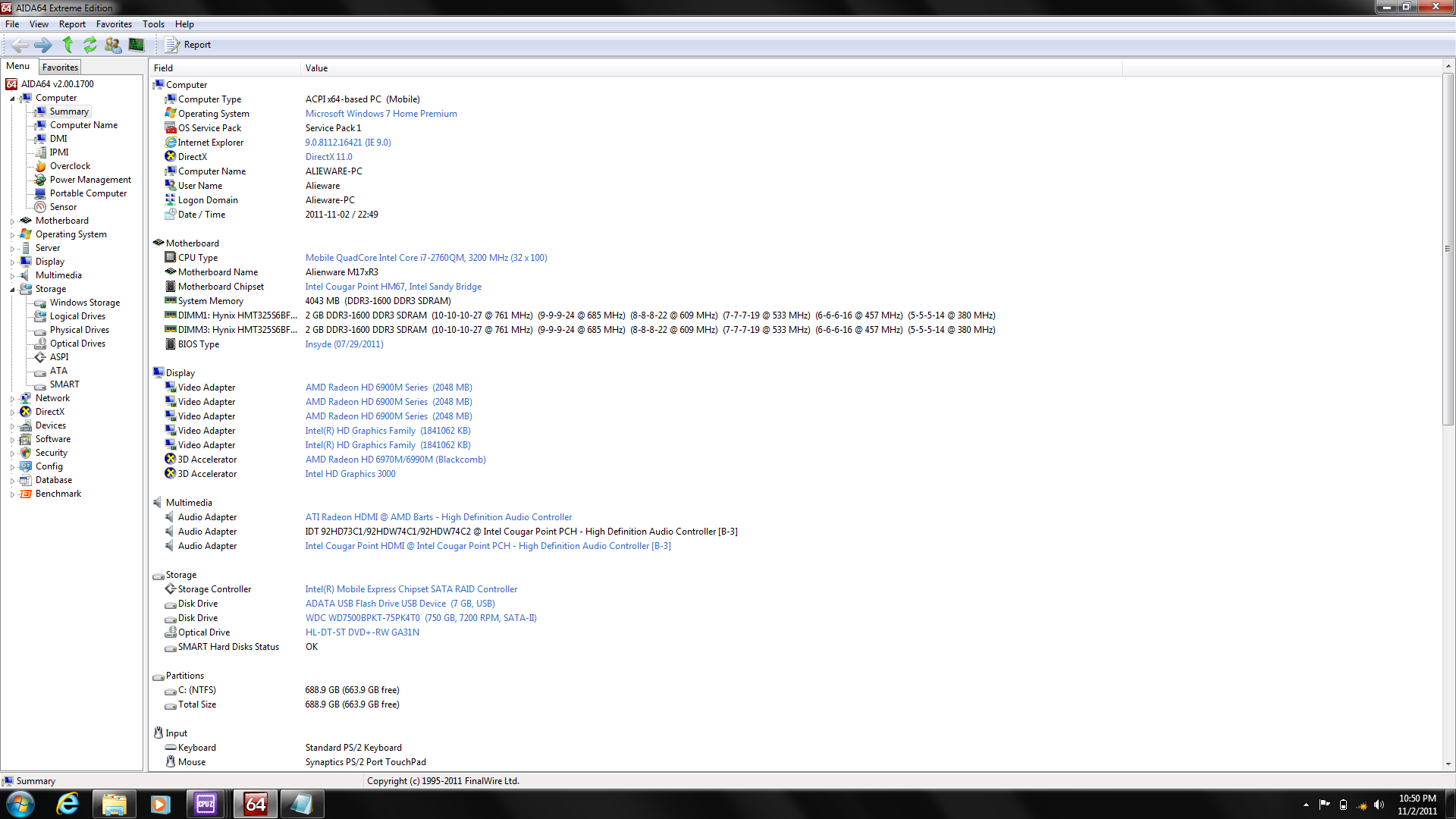Click the Insyde BIOS link
The height and width of the screenshot is (819, 1456).
[x=344, y=344]
